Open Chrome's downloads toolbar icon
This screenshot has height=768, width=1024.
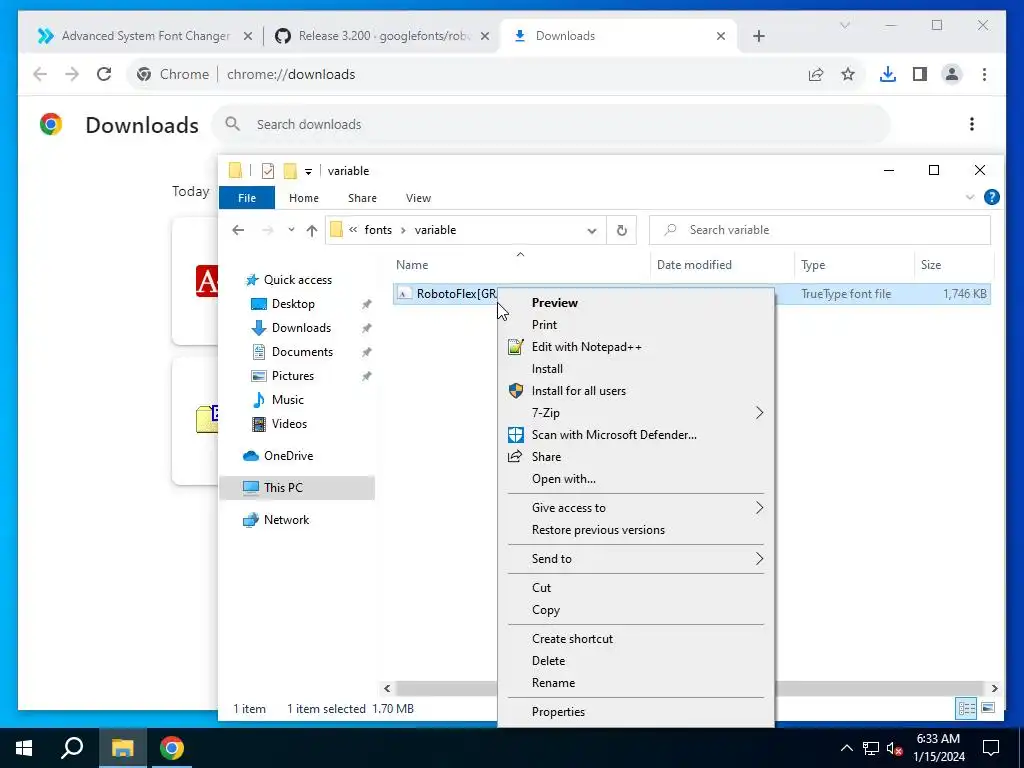[x=887, y=74]
